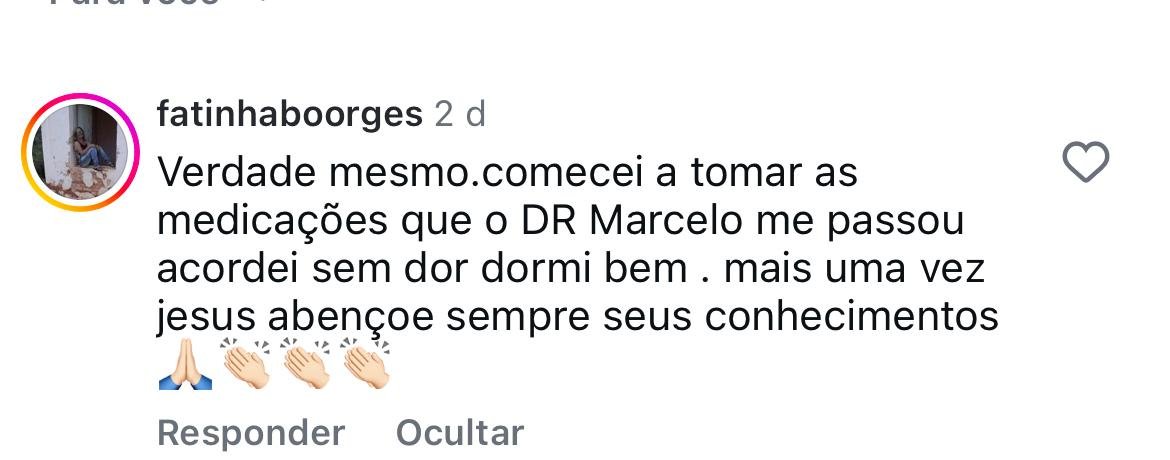Click the line "jesus abençoe sempre seus conhecimentos"
Screen dimensions: 1170x460
[578, 317]
